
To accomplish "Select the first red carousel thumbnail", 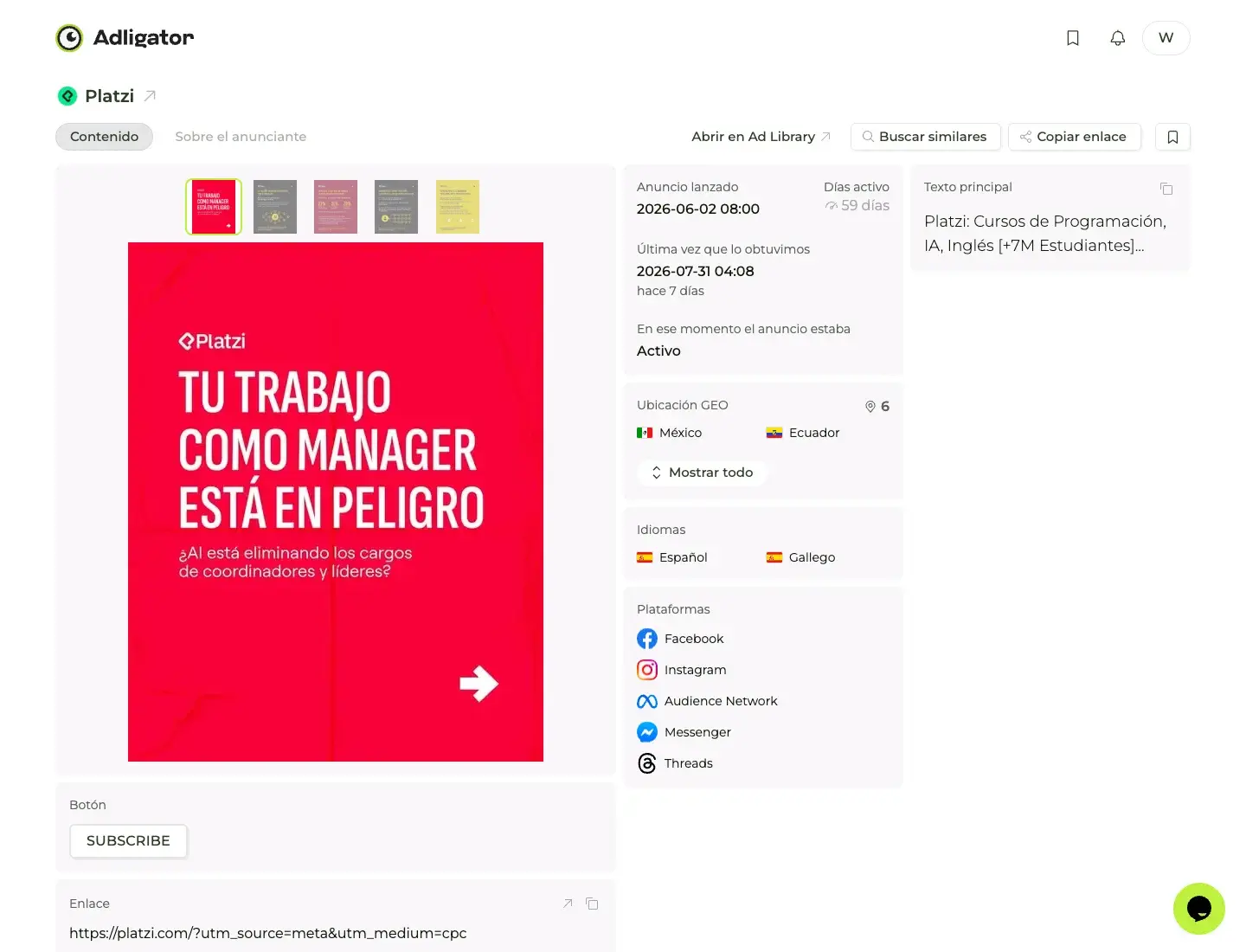I will click(214, 207).
